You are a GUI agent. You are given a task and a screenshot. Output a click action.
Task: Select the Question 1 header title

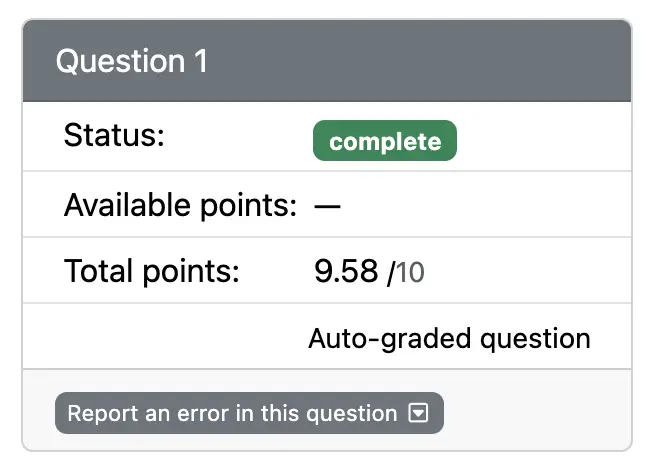coord(131,61)
